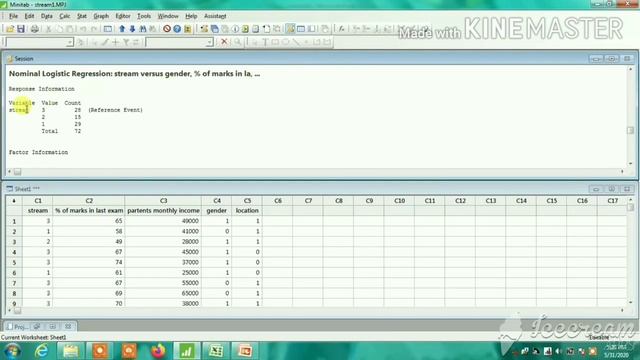Click the 'location' column name cell
This screenshot has width=640, height=360.
pos(247,211)
